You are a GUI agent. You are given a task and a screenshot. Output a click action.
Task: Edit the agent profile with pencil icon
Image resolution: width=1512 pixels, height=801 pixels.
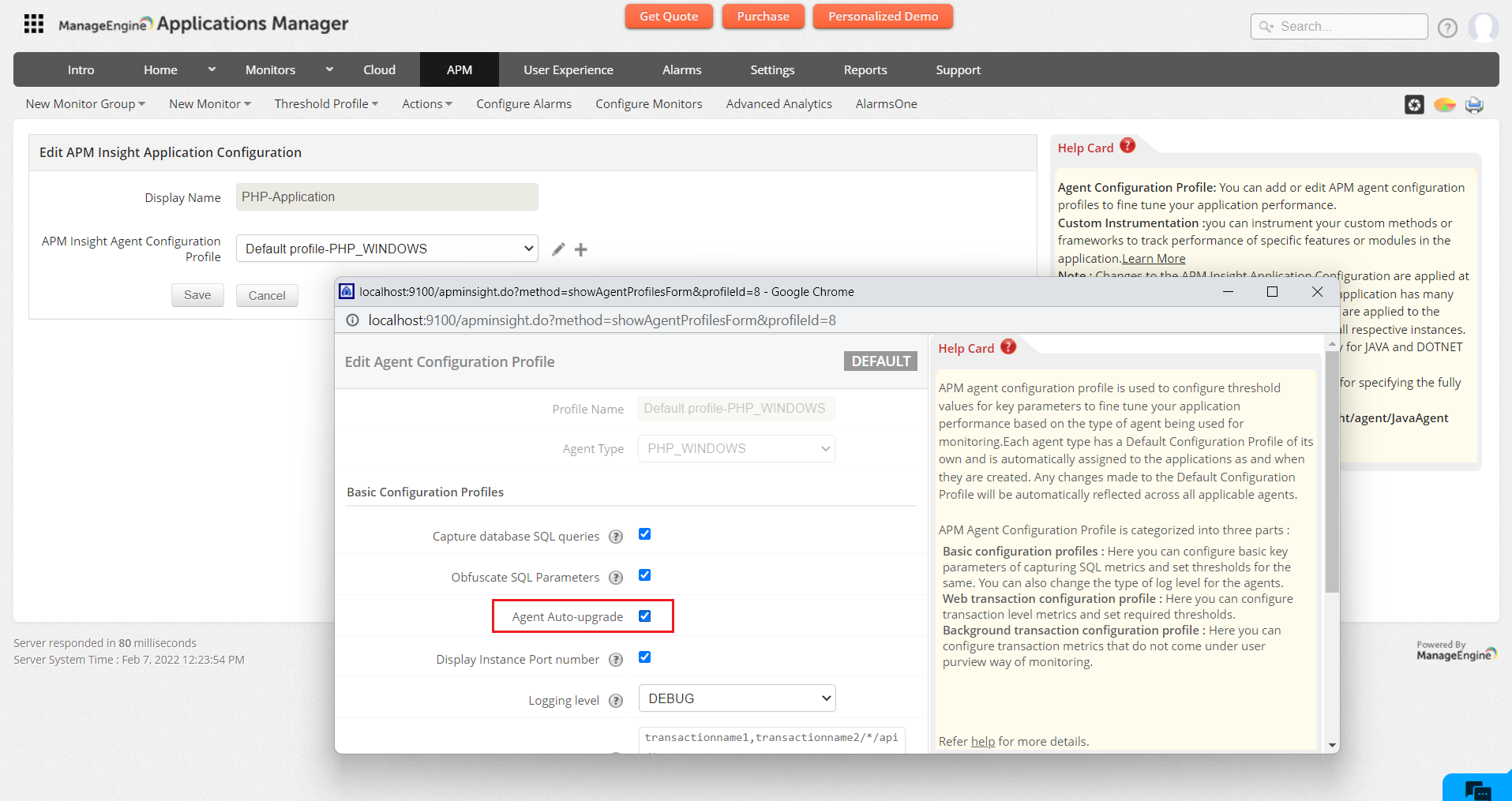tap(558, 249)
